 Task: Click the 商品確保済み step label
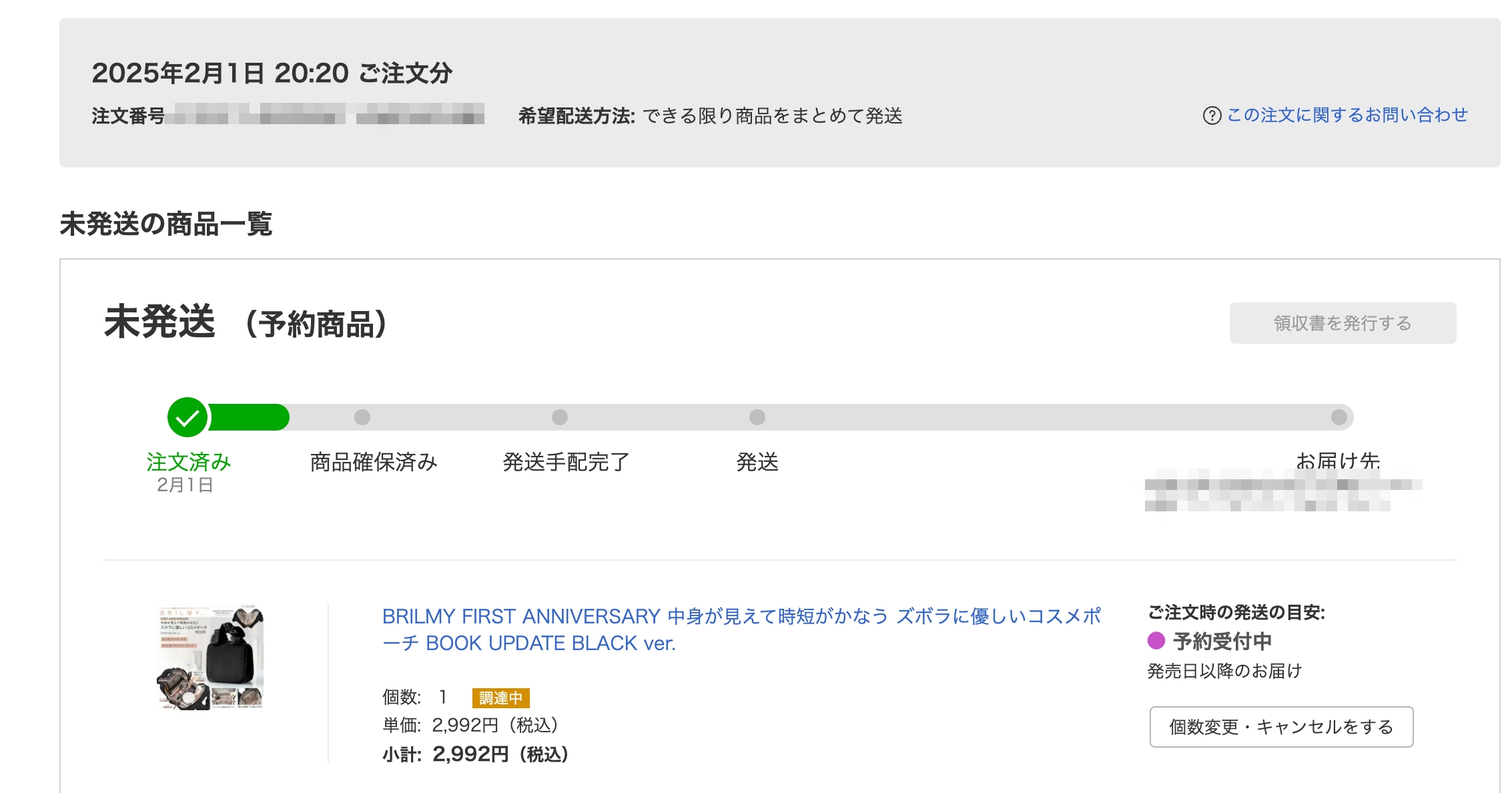pyautogui.click(x=374, y=462)
